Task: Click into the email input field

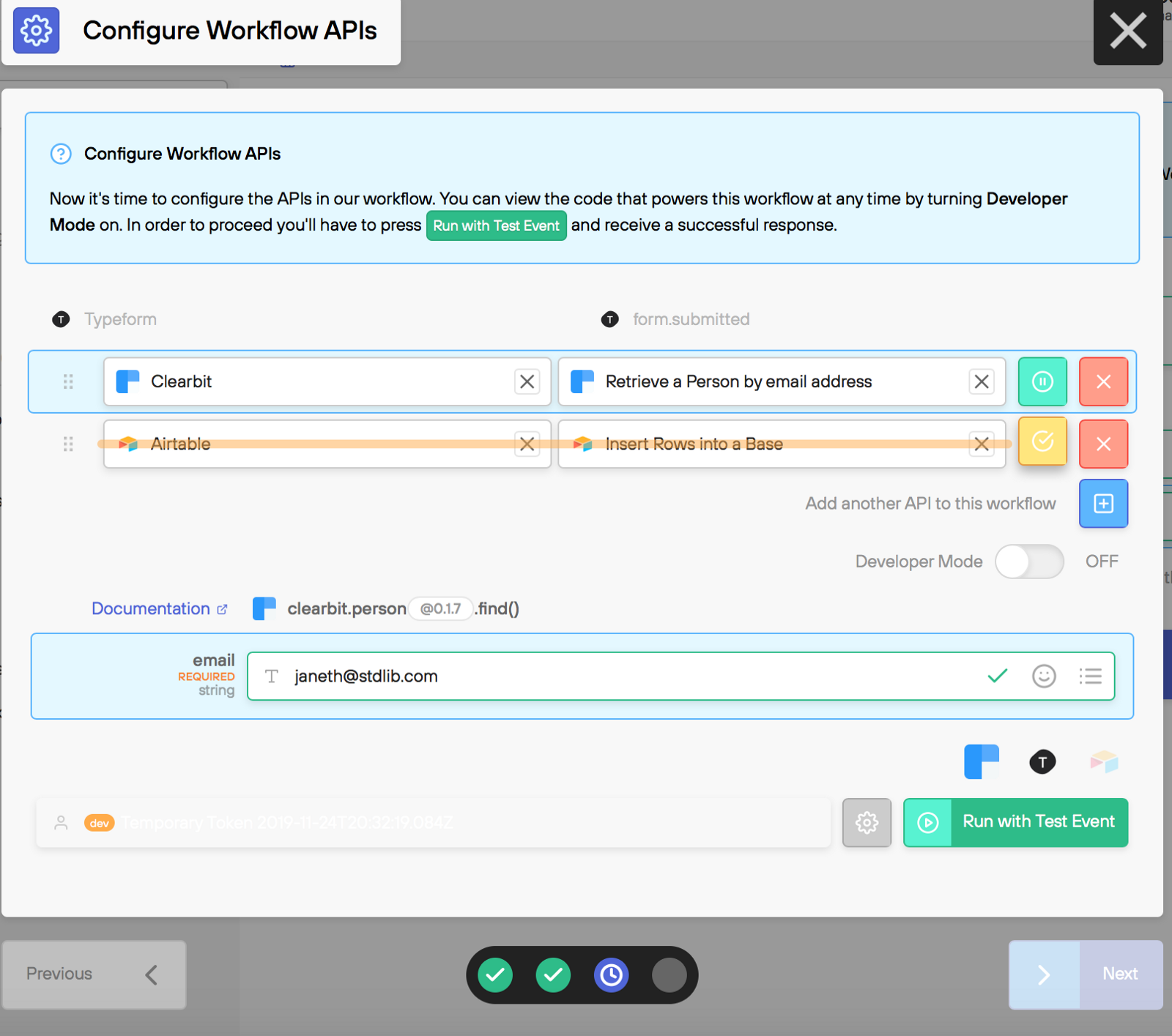Action: click(681, 676)
